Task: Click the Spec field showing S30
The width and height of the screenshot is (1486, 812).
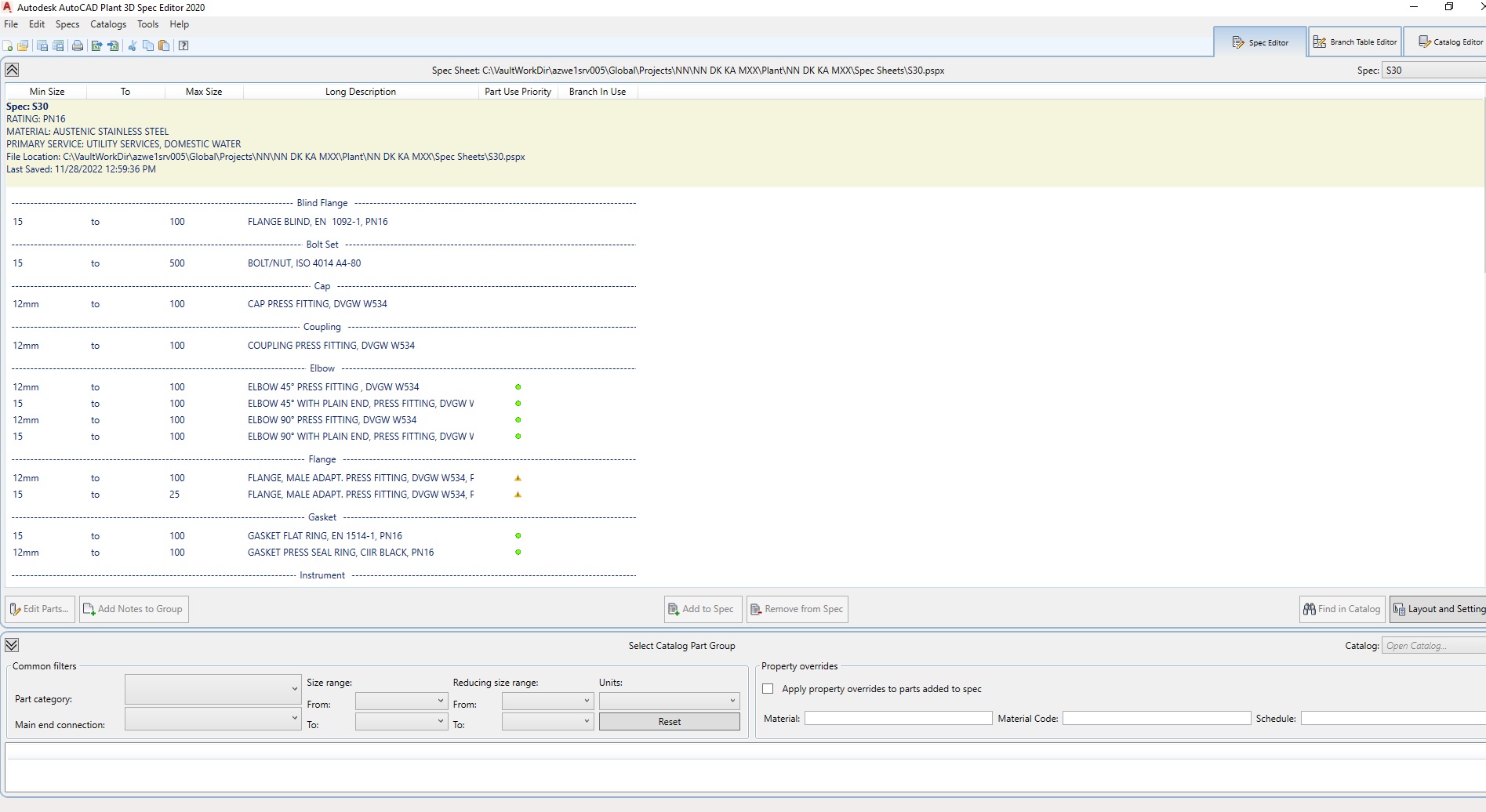Action: pyautogui.click(x=1433, y=71)
